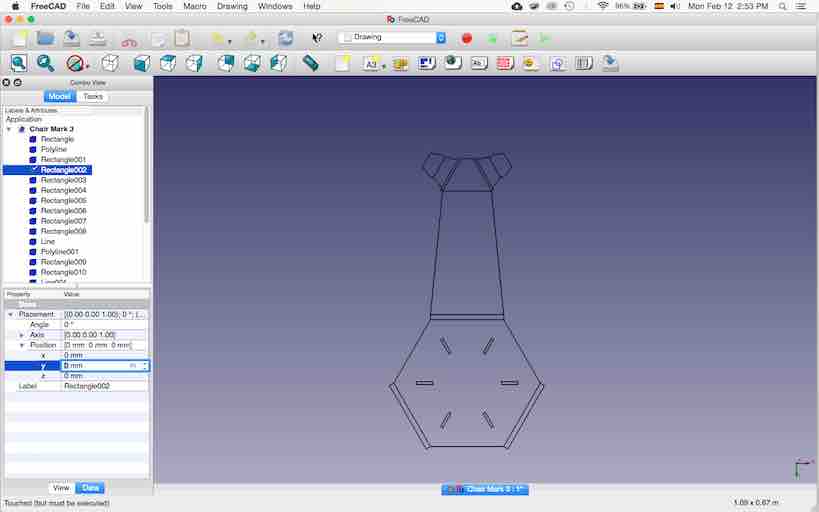Select Polyline in the model tree
This screenshot has height=512, width=819.
point(54,149)
